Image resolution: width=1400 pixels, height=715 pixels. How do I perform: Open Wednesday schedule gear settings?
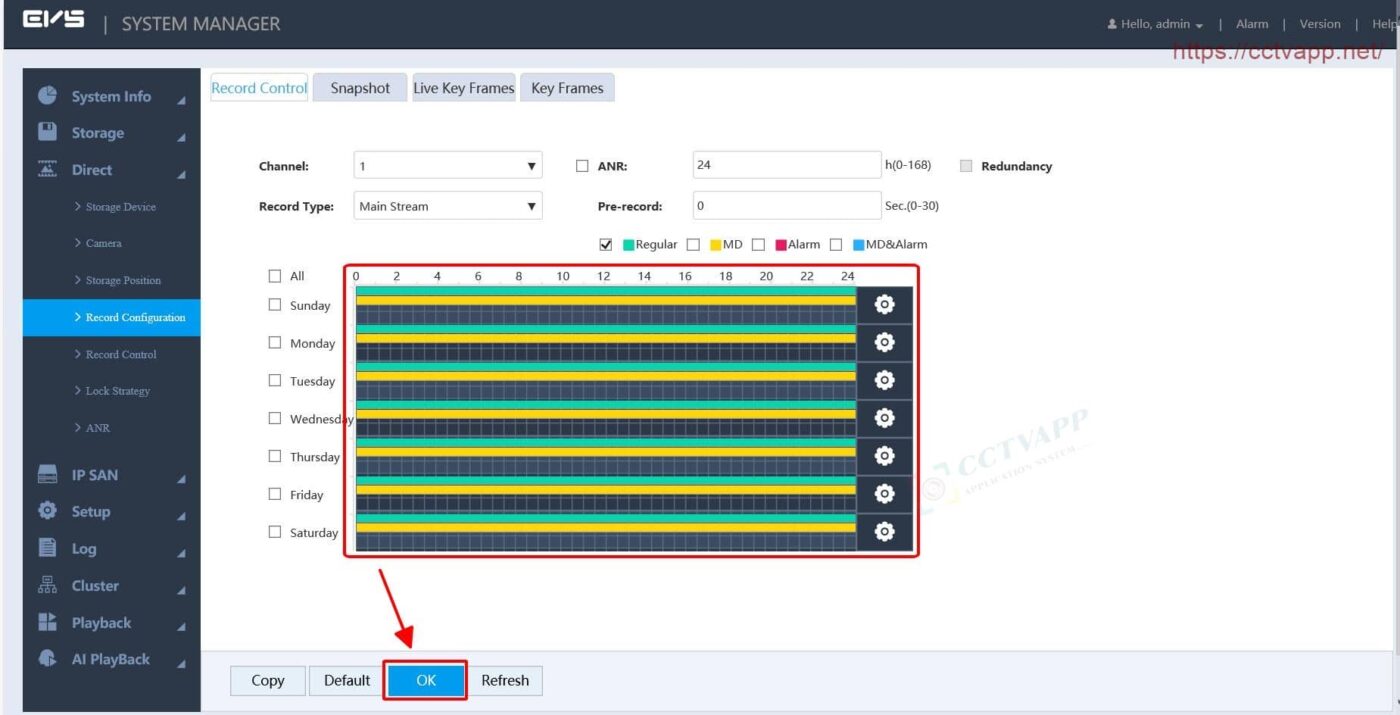click(x=884, y=418)
